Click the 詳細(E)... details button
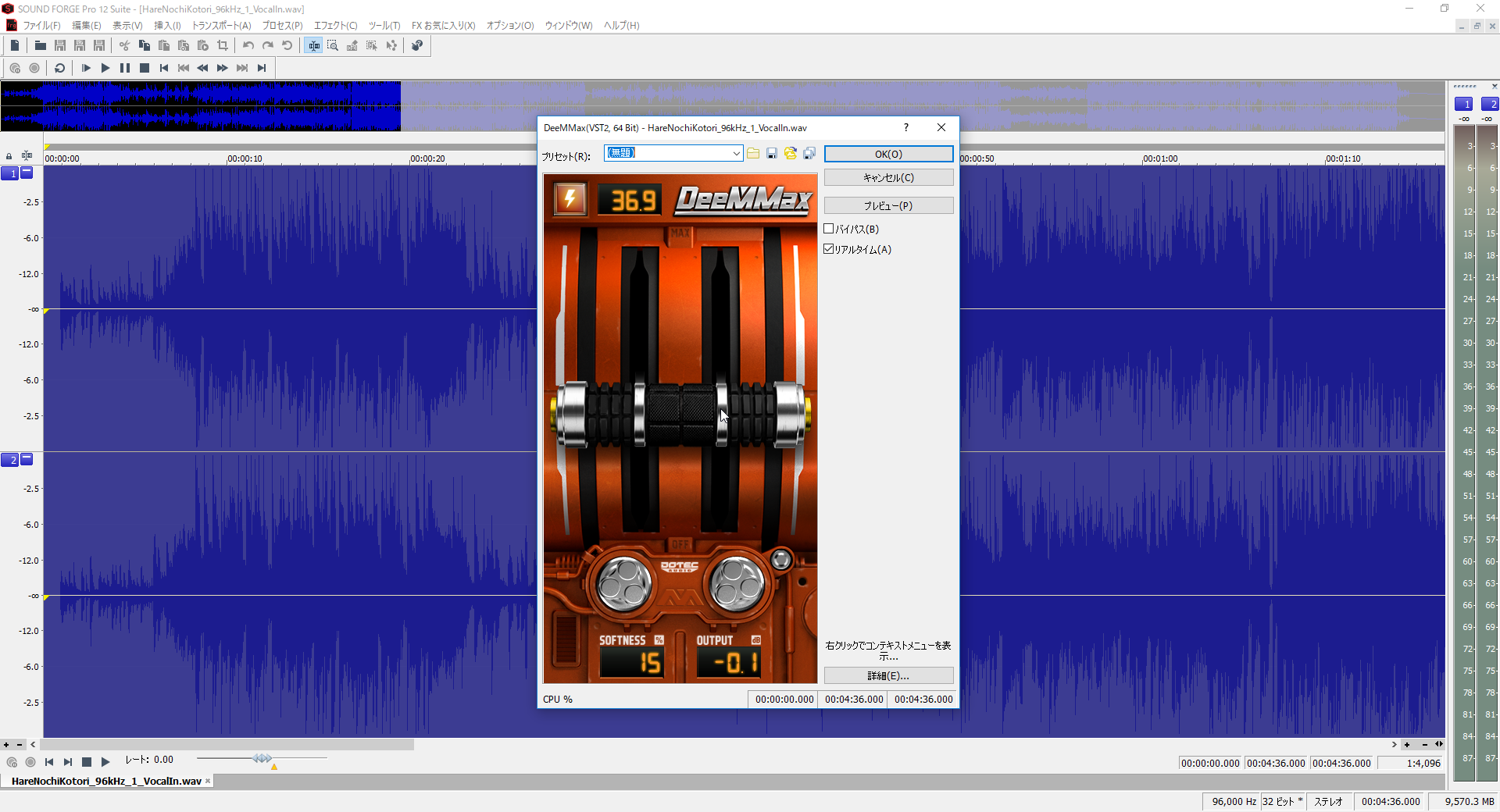 (888, 675)
